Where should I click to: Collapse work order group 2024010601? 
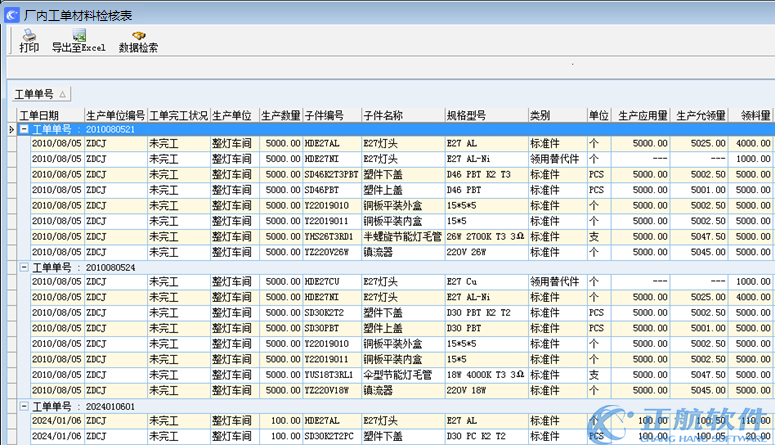(24, 406)
